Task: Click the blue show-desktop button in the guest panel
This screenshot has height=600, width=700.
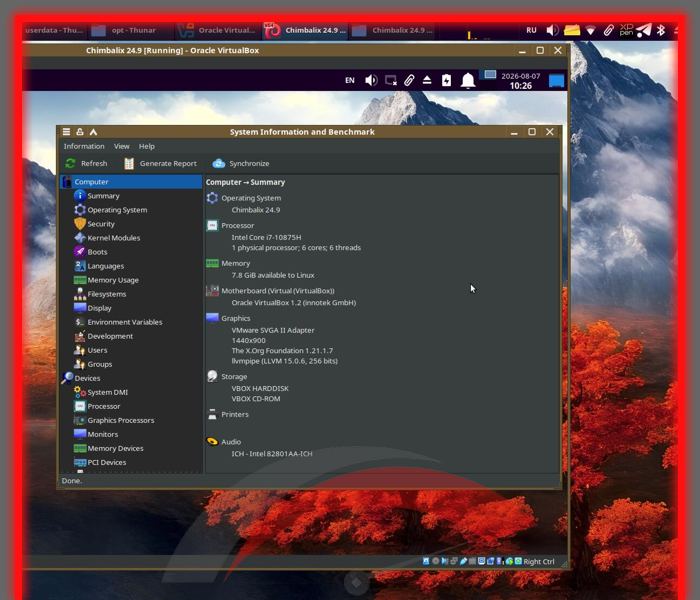Action: coord(556,81)
